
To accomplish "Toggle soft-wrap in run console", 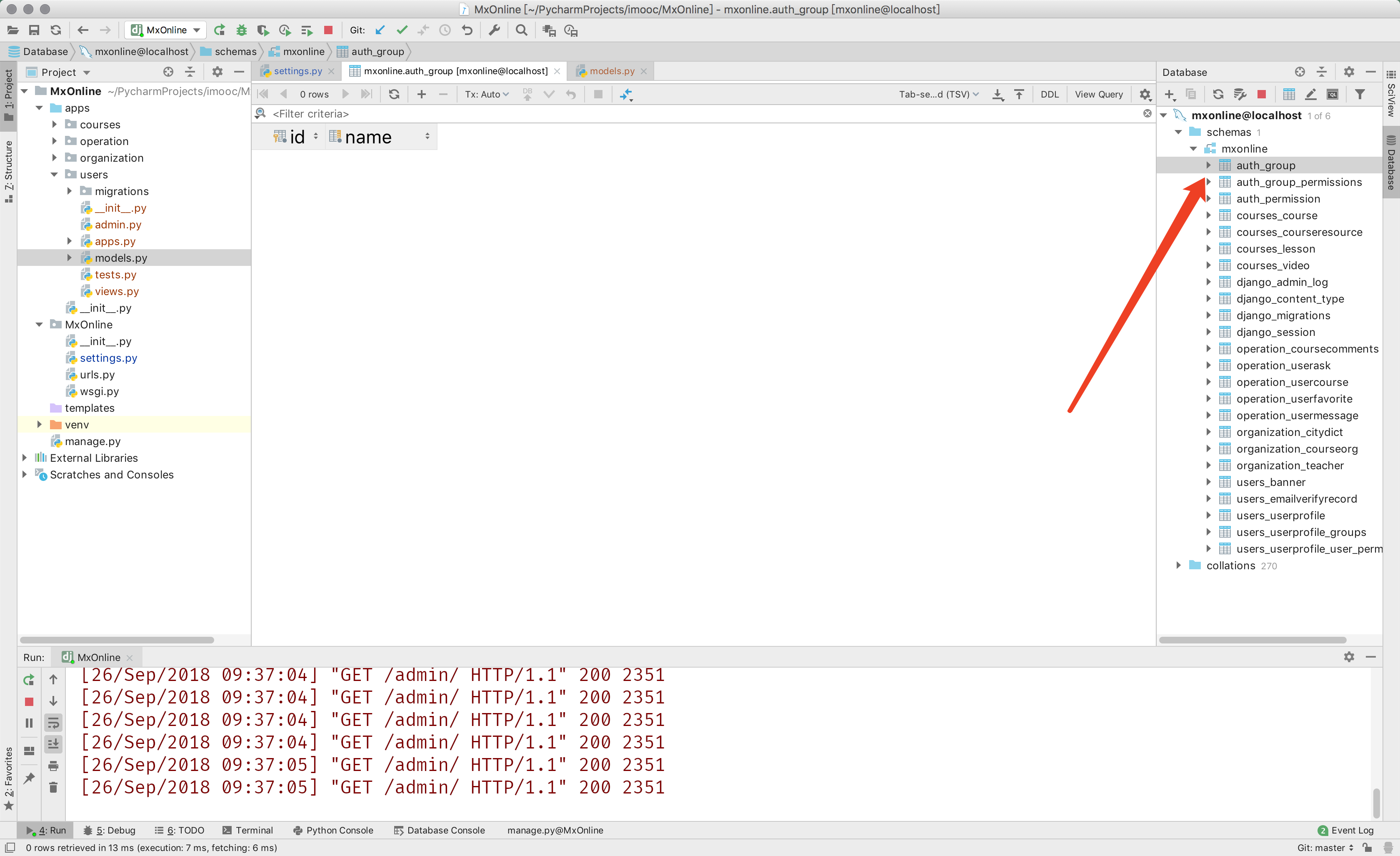I will (53, 723).
